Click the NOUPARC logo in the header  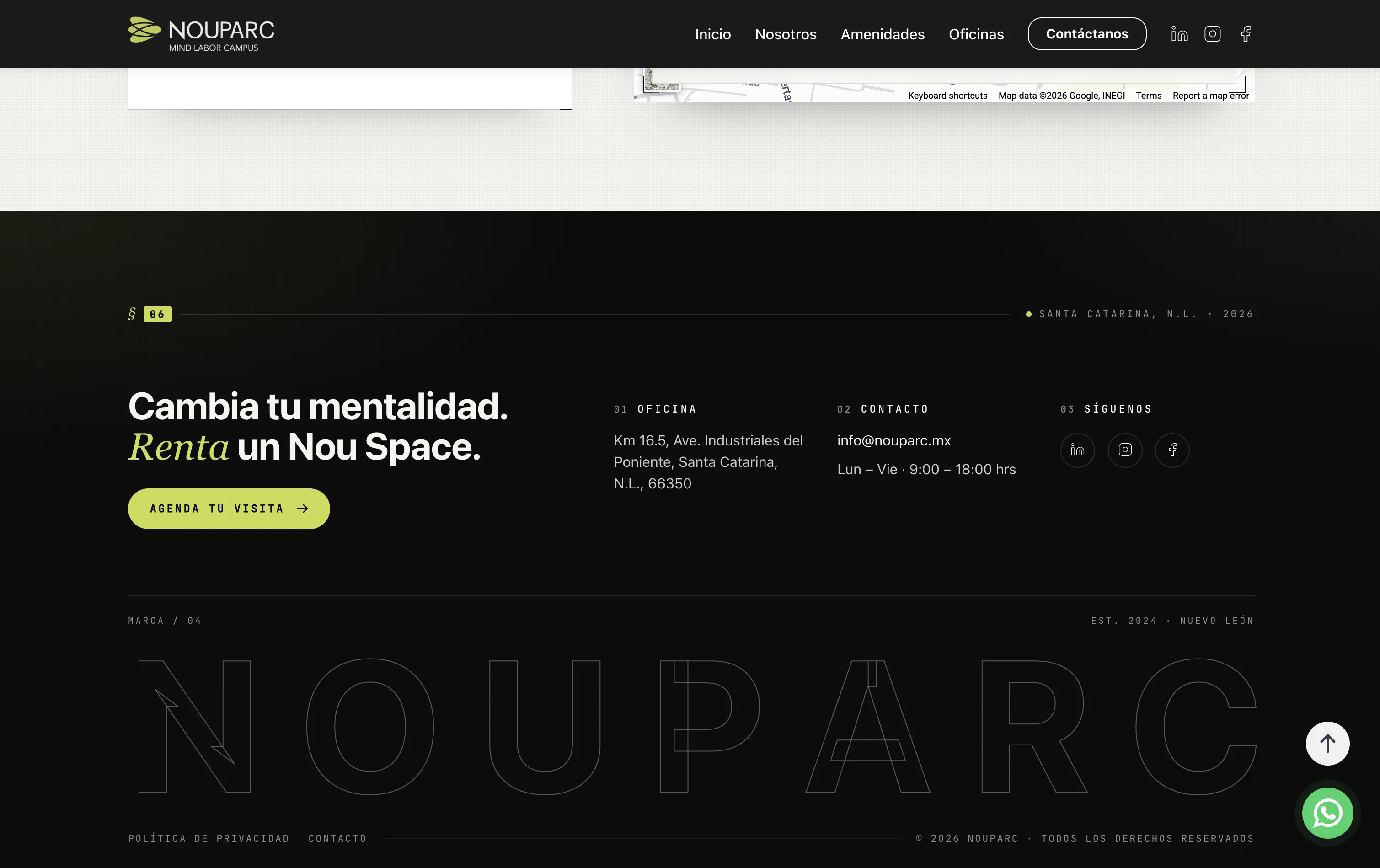click(x=201, y=34)
